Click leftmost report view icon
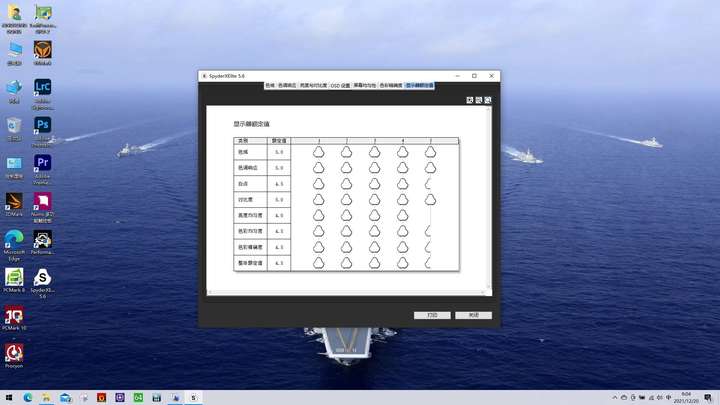The height and width of the screenshot is (405, 720). tap(470, 100)
